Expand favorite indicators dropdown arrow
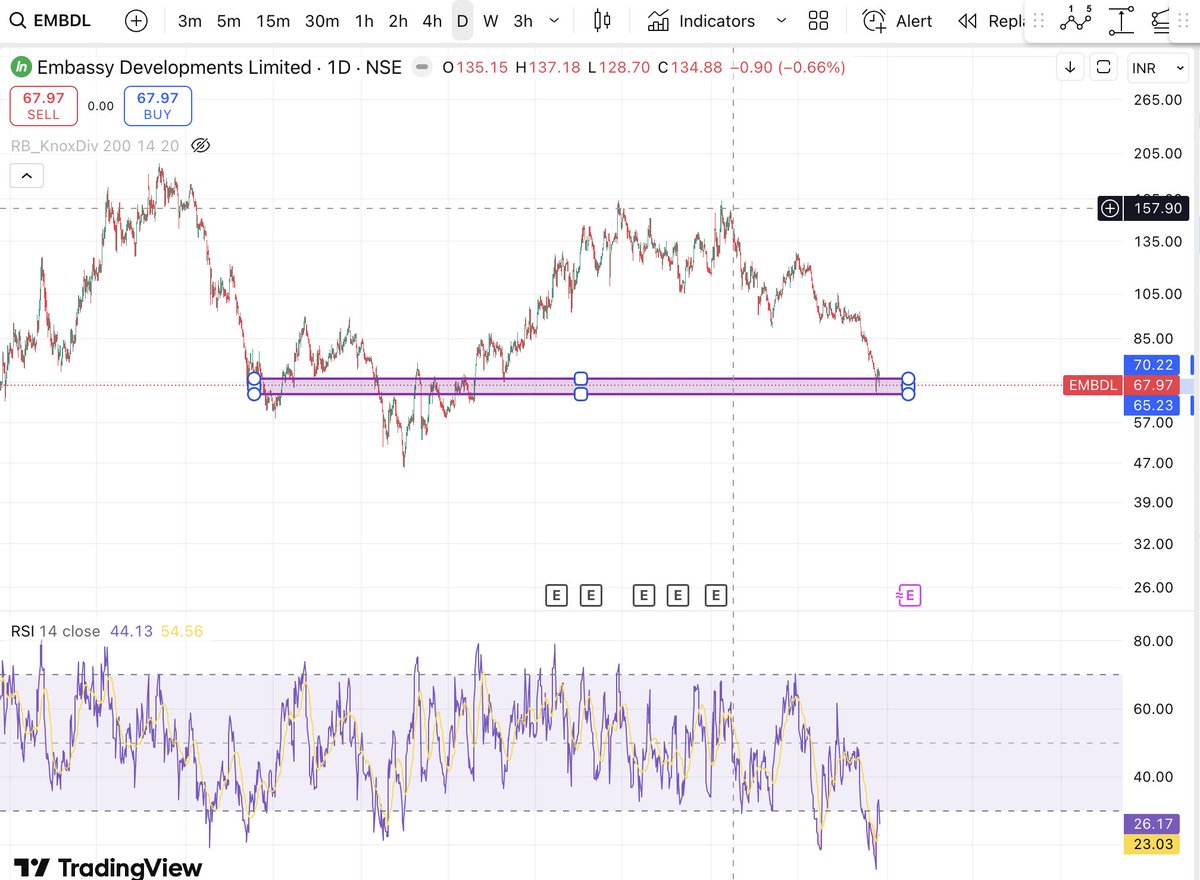The height and width of the screenshot is (880, 1200). [782, 21]
